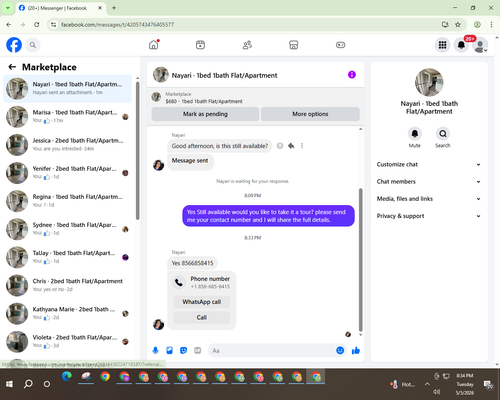The height and width of the screenshot is (400, 500).
Task: Search in conversation
Action: pyautogui.click(x=443, y=134)
